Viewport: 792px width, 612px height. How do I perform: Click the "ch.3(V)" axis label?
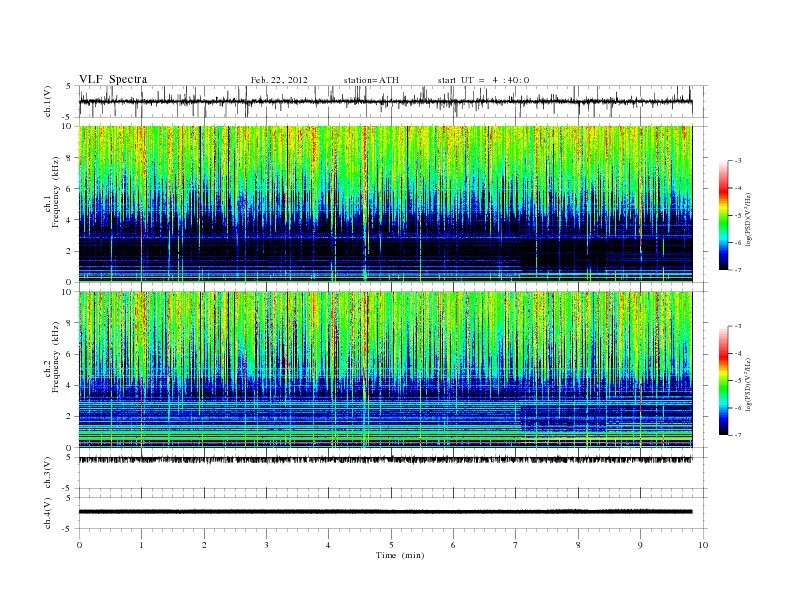click(x=48, y=473)
